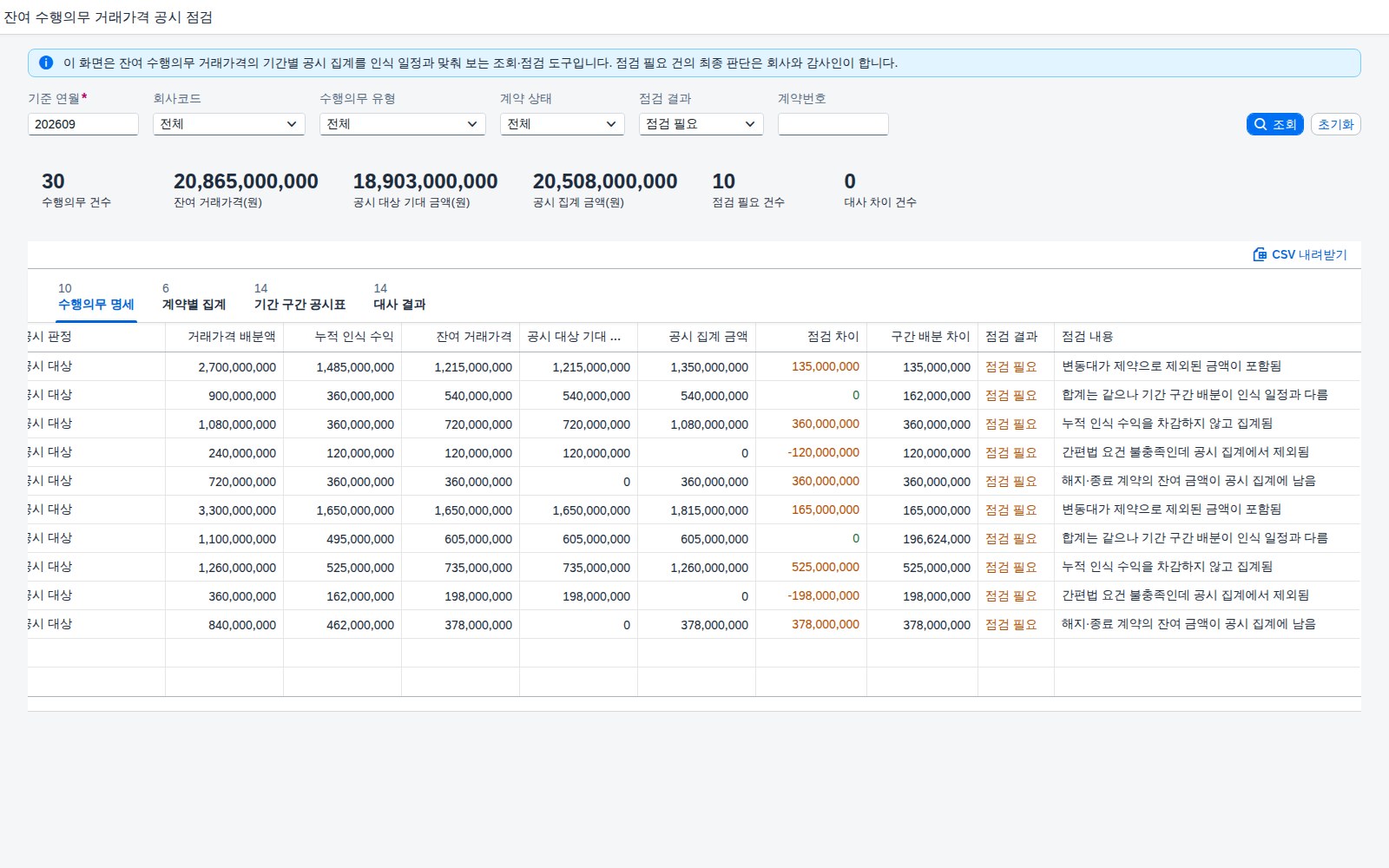
Task: Open the 계약 상태 dropdown
Action: 563,124
